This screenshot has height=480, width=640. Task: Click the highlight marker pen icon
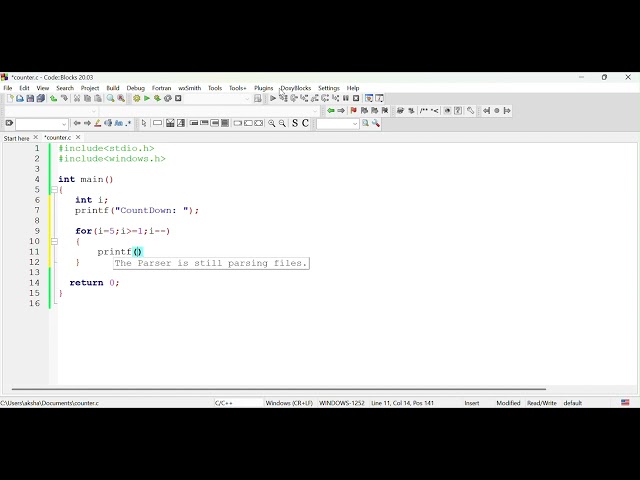point(98,123)
